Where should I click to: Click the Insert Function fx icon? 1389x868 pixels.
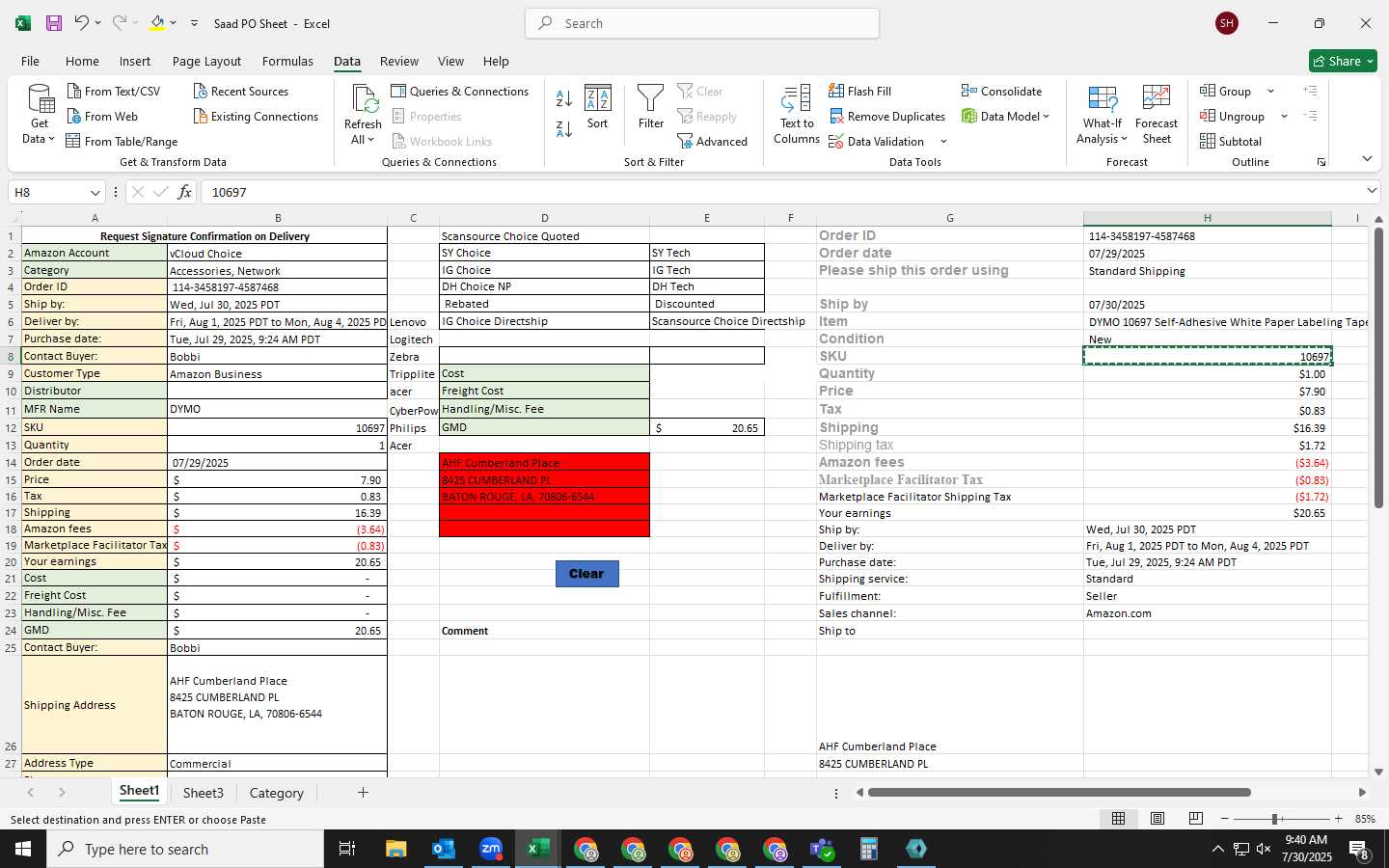pyautogui.click(x=184, y=192)
